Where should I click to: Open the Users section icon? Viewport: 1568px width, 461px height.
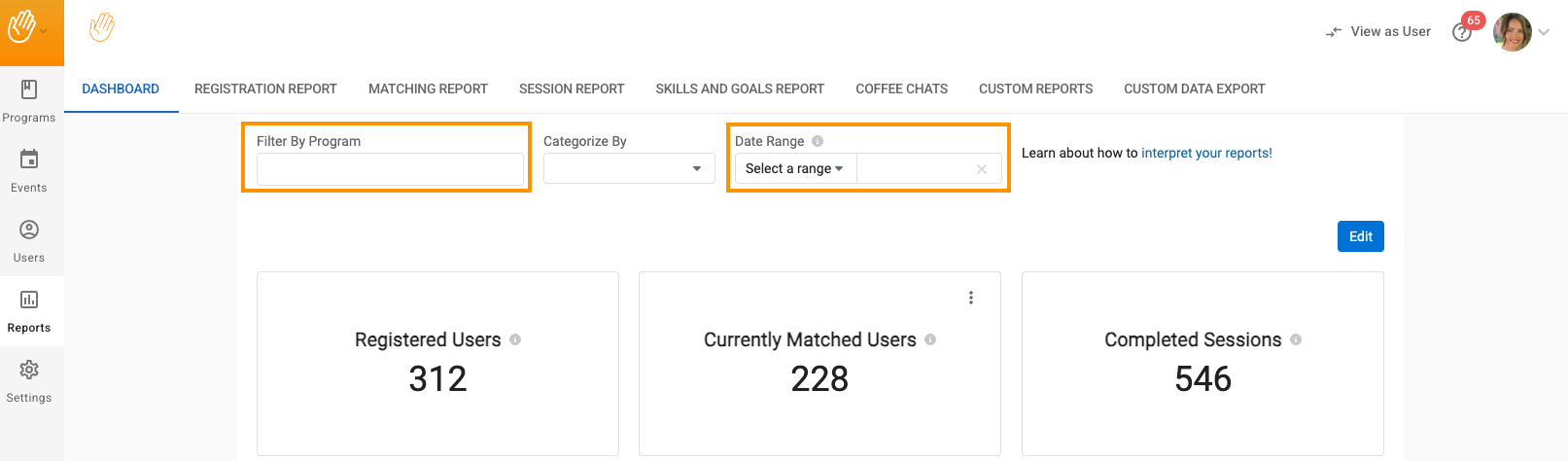pos(29,230)
